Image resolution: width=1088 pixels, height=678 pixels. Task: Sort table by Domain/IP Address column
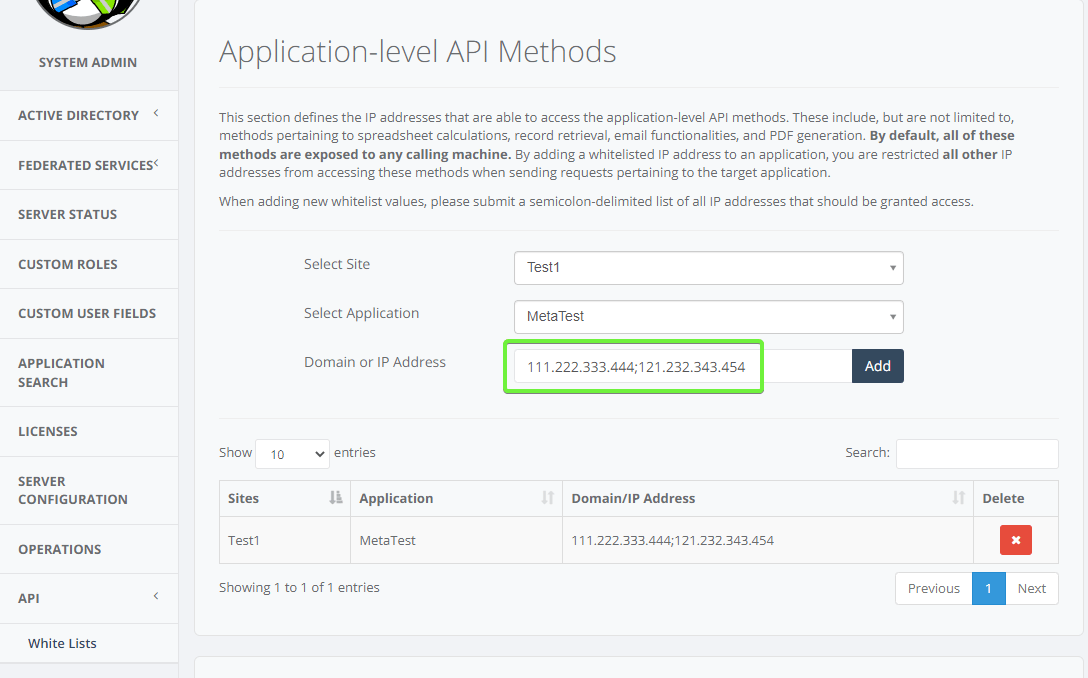click(767, 498)
